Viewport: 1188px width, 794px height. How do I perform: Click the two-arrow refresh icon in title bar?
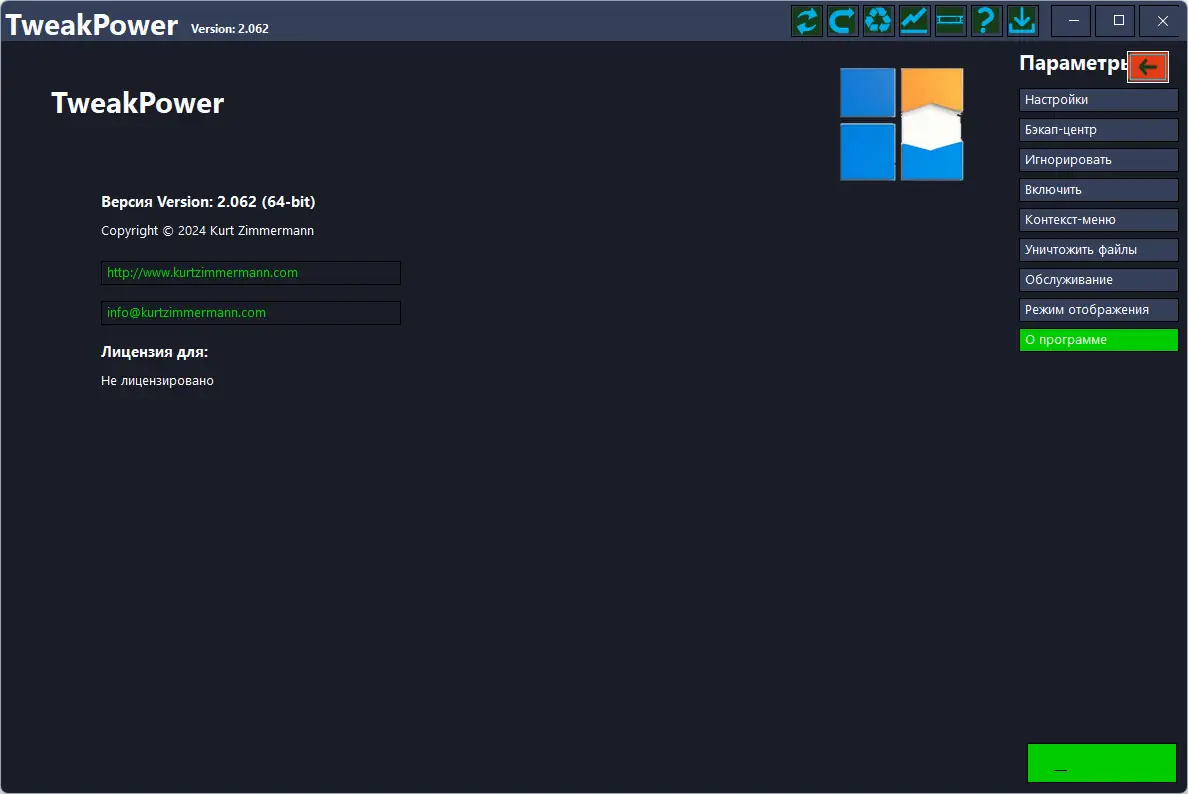pyautogui.click(x=806, y=20)
